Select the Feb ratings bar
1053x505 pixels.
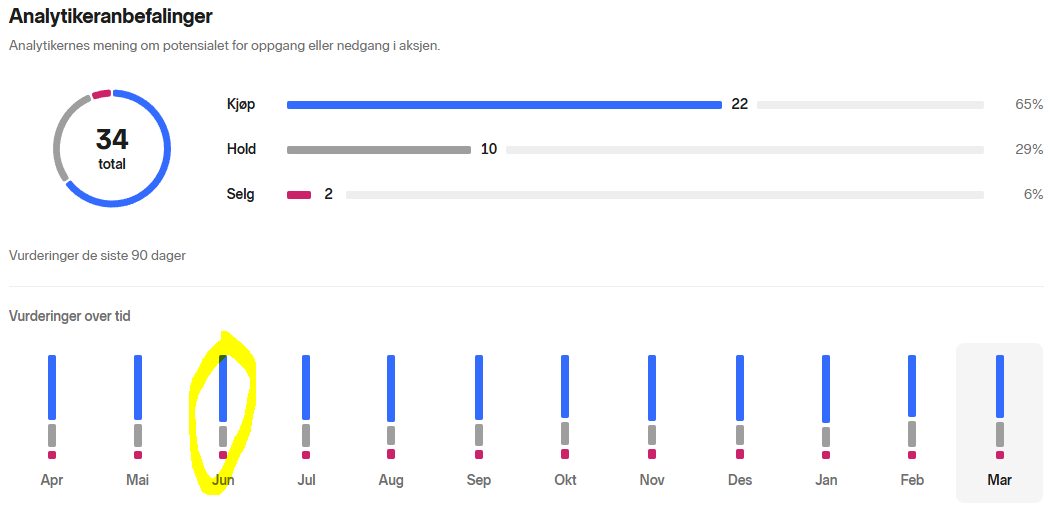912,407
